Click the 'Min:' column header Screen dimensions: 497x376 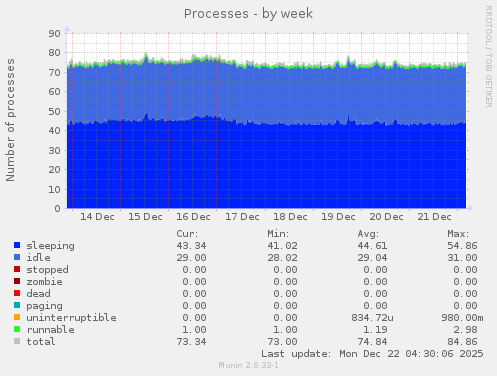(x=278, y=234)
